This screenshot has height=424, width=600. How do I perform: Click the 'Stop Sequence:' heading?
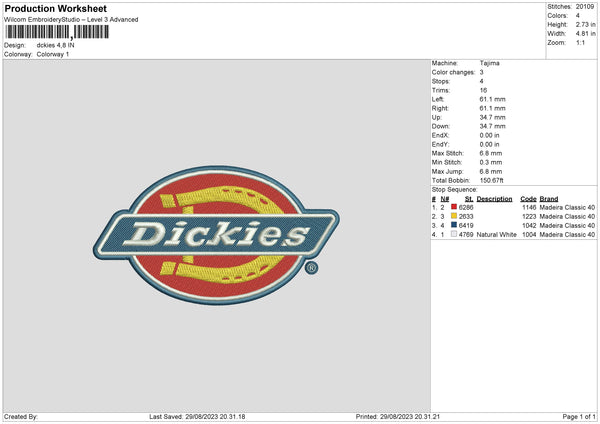pyautogui.click(x=455, y=189)
